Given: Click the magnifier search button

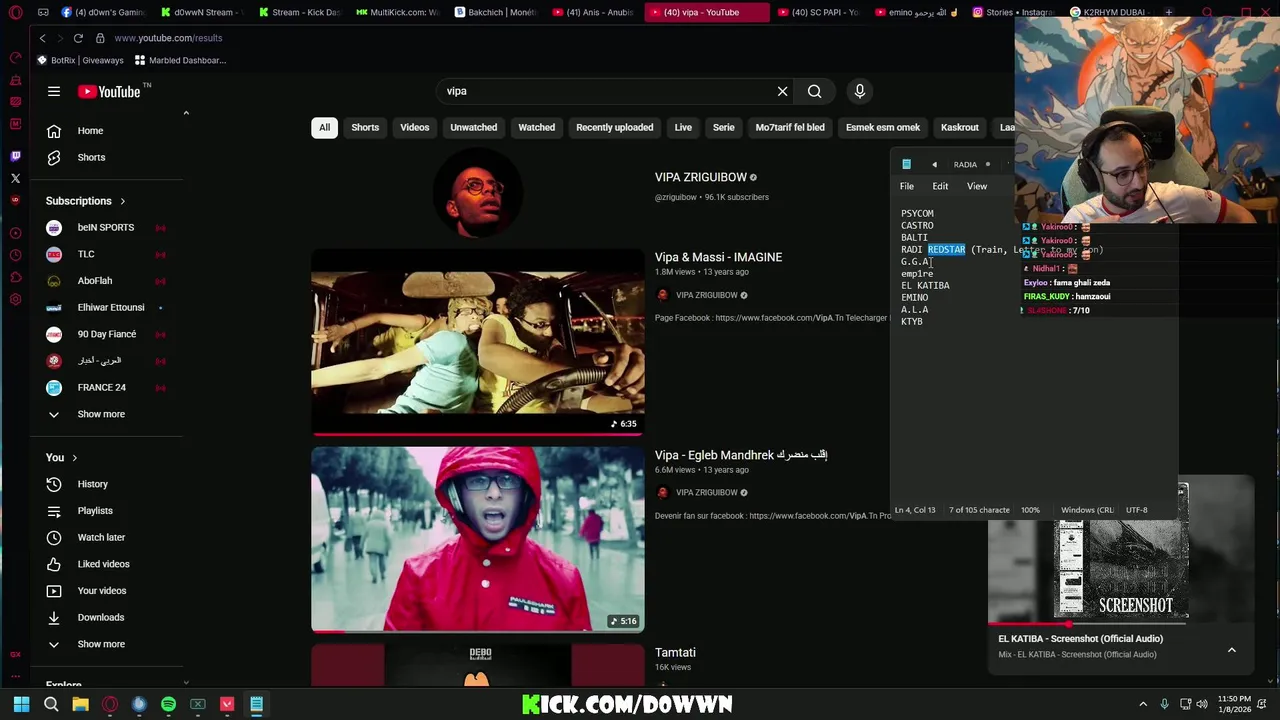Looking at the screenshot, I should tap(815, 91).
